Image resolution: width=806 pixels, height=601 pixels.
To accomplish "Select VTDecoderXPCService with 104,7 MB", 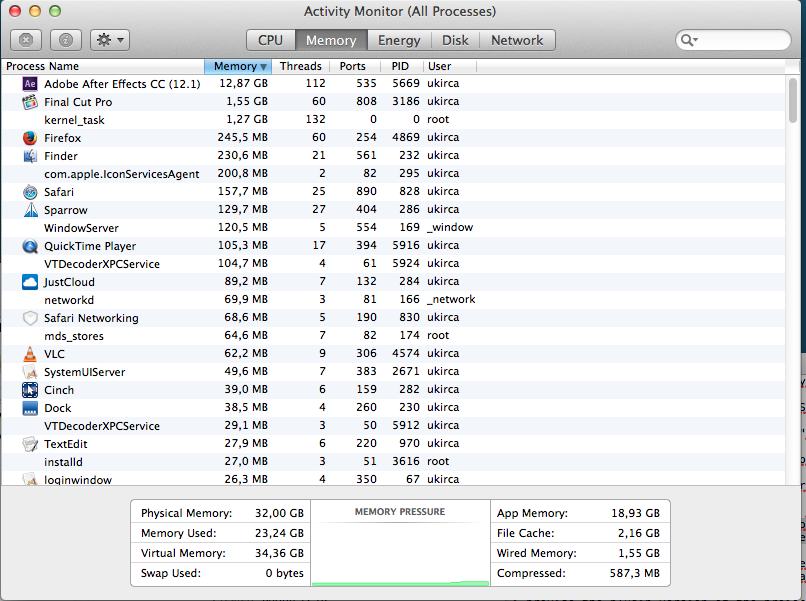I will (393, 264).
